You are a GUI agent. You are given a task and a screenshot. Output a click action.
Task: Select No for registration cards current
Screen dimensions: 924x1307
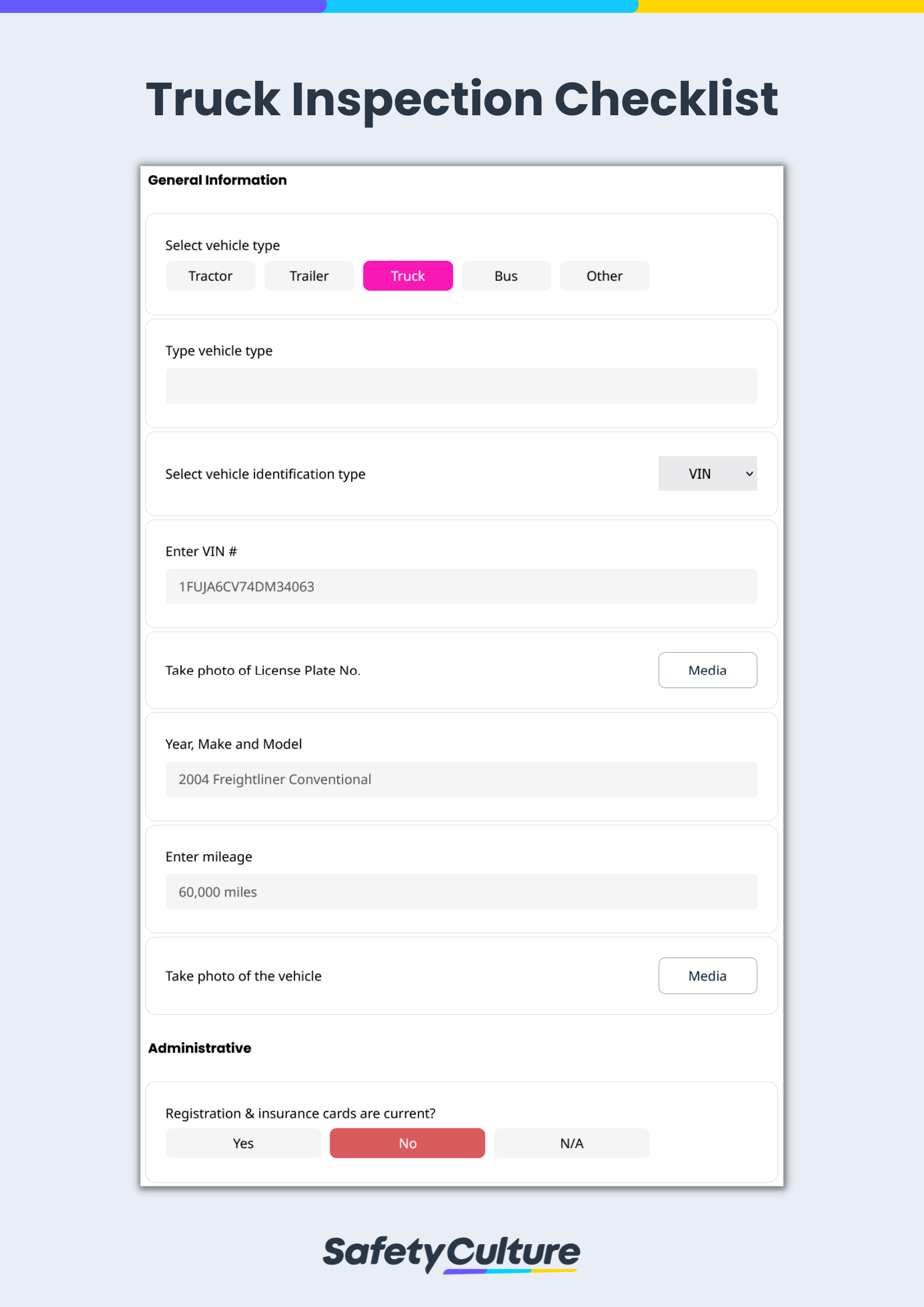point(408,1143)
